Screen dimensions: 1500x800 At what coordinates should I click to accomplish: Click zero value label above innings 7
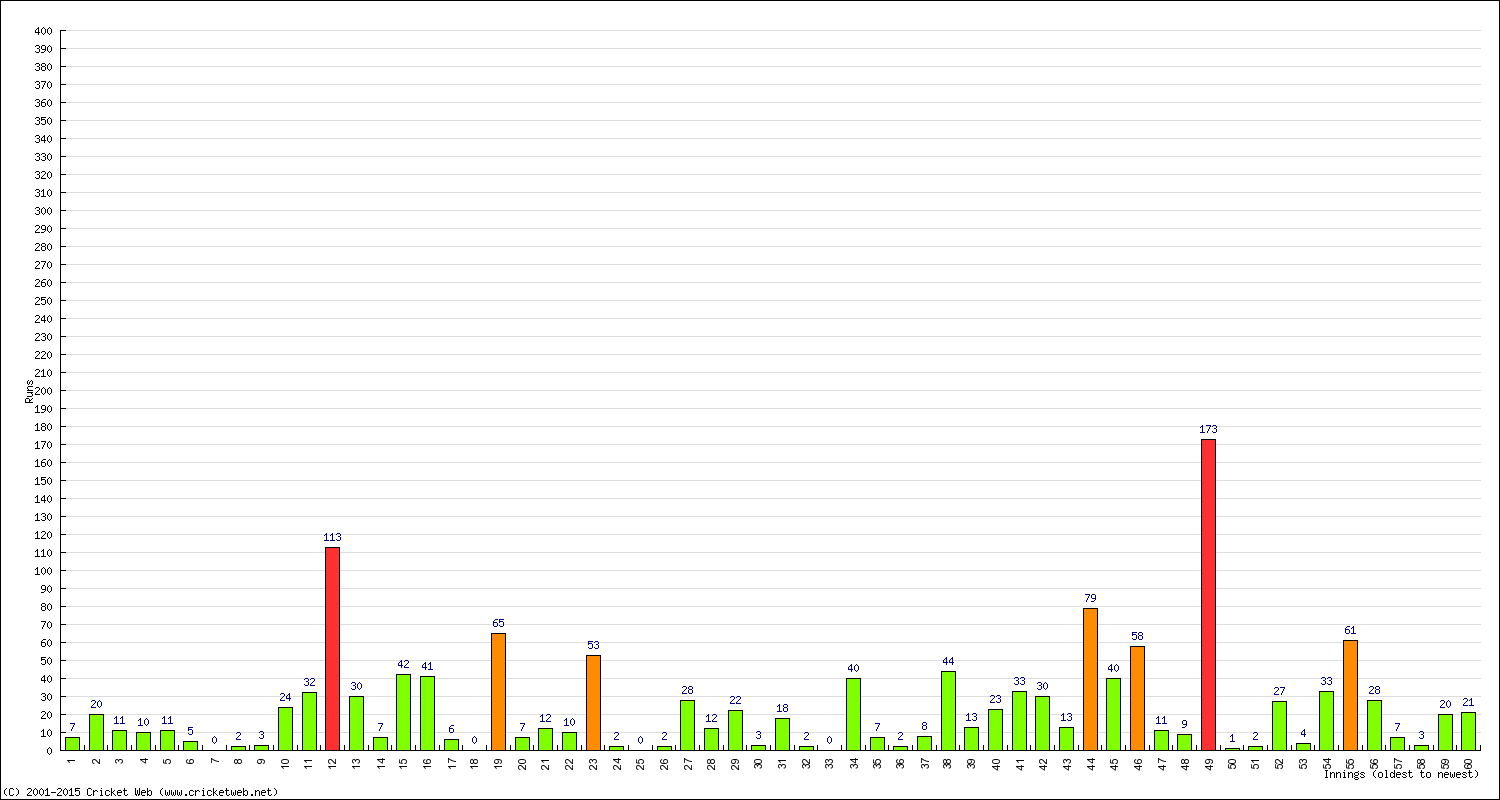(214, 740)
